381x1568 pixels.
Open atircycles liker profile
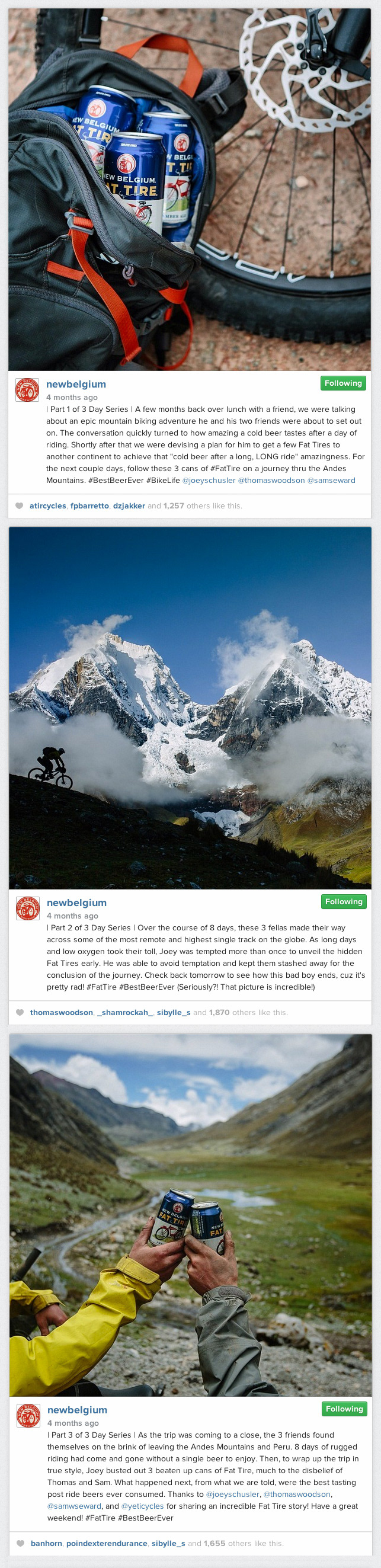coord(47,506)
